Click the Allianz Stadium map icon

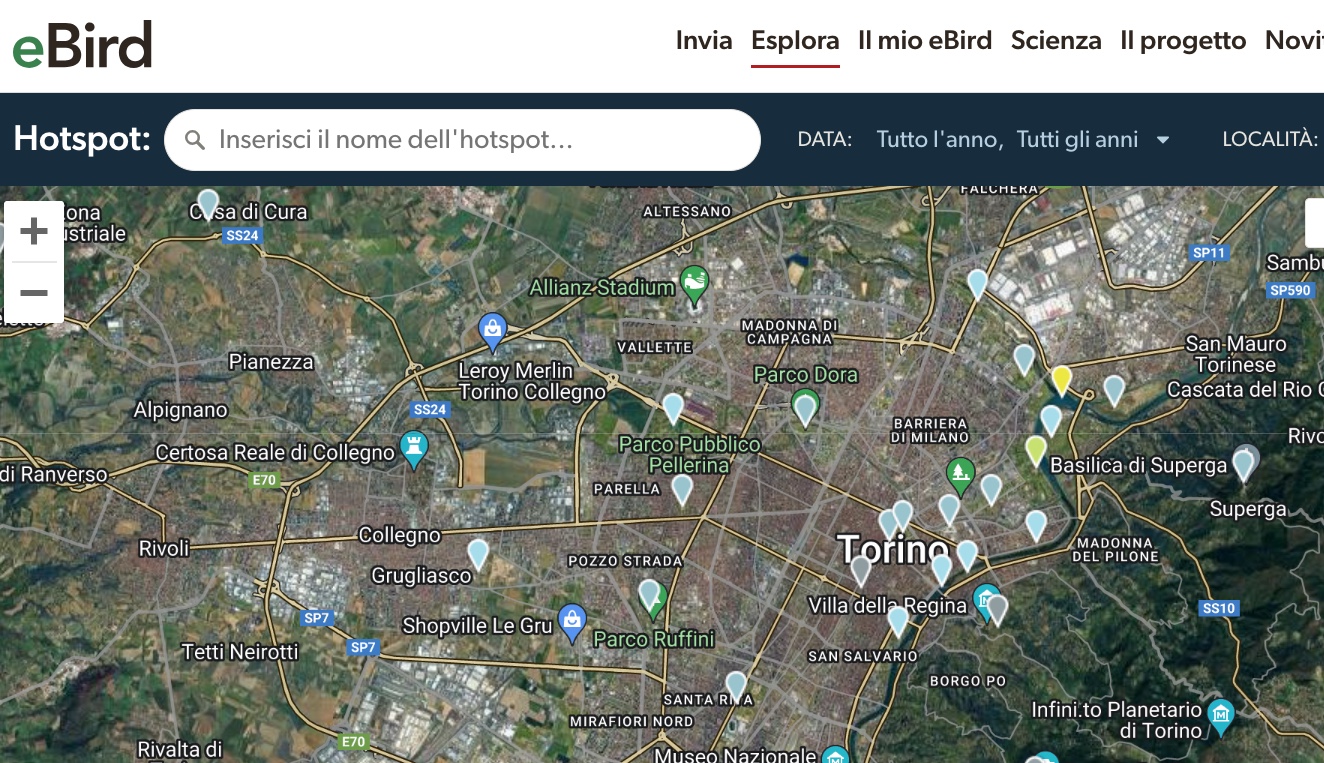point(694,282)
